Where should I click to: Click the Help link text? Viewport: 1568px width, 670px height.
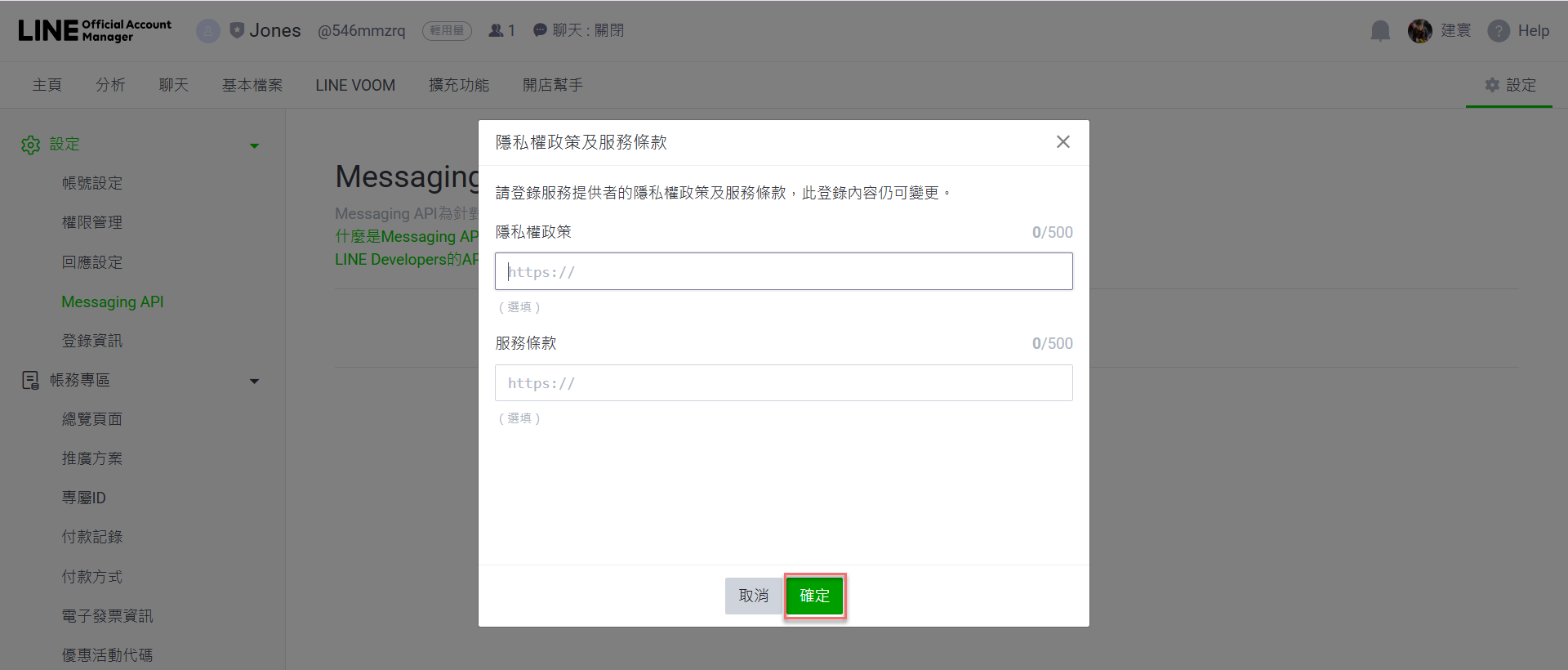pos(1534,31)
